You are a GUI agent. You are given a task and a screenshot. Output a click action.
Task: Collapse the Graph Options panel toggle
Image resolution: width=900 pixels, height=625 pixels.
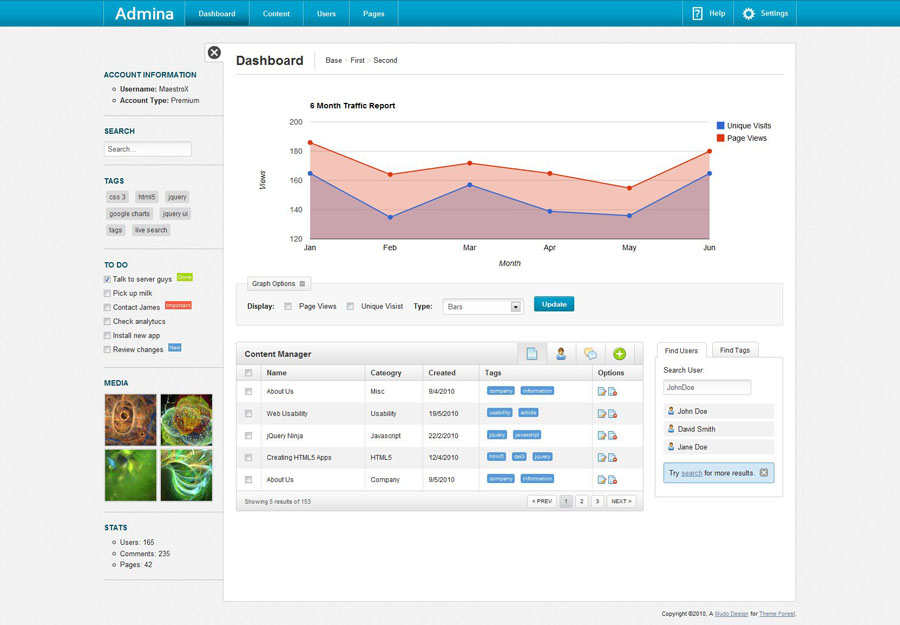click(x=303, y=284)
